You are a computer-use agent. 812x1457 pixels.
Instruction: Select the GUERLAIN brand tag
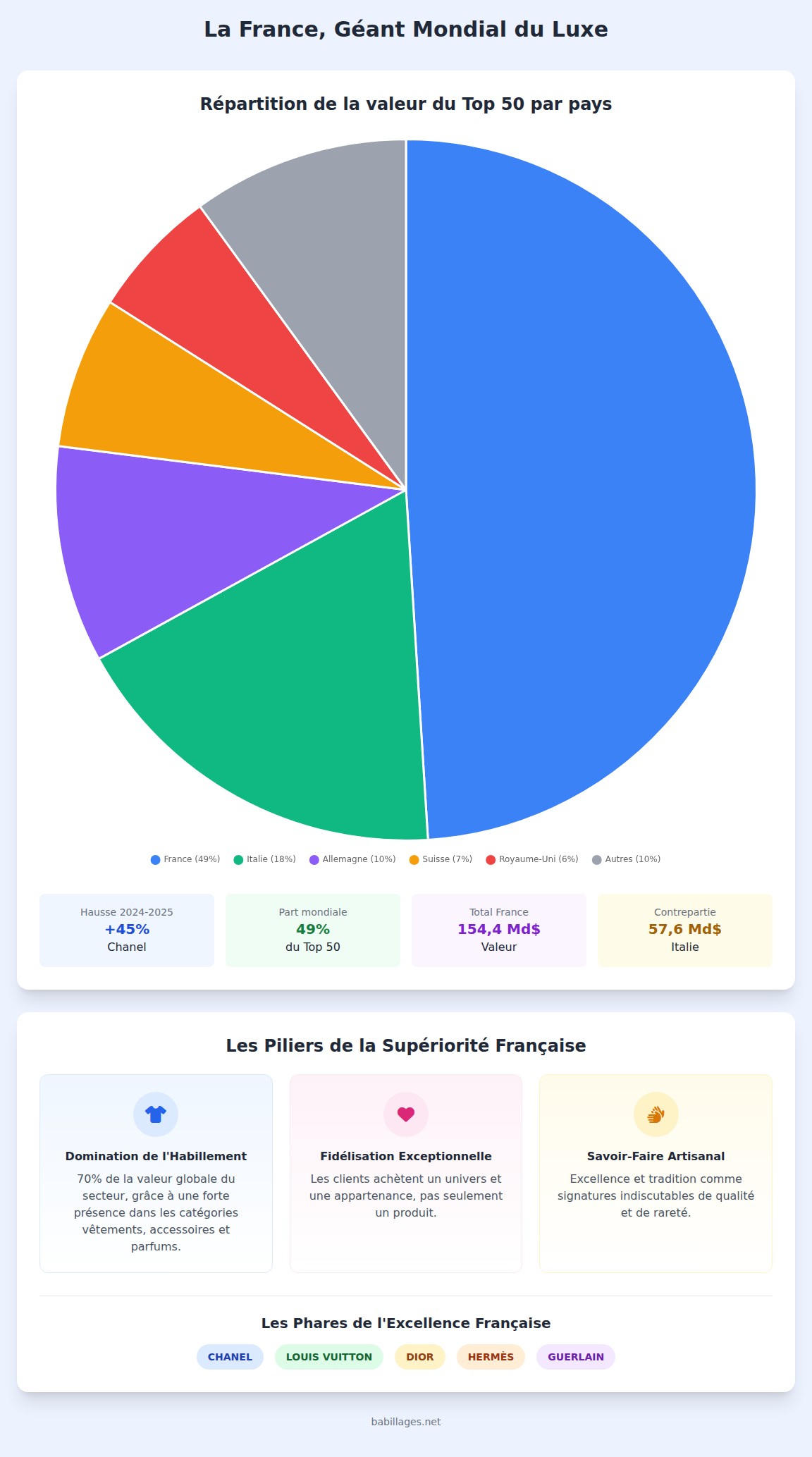tap(576, 1357)
